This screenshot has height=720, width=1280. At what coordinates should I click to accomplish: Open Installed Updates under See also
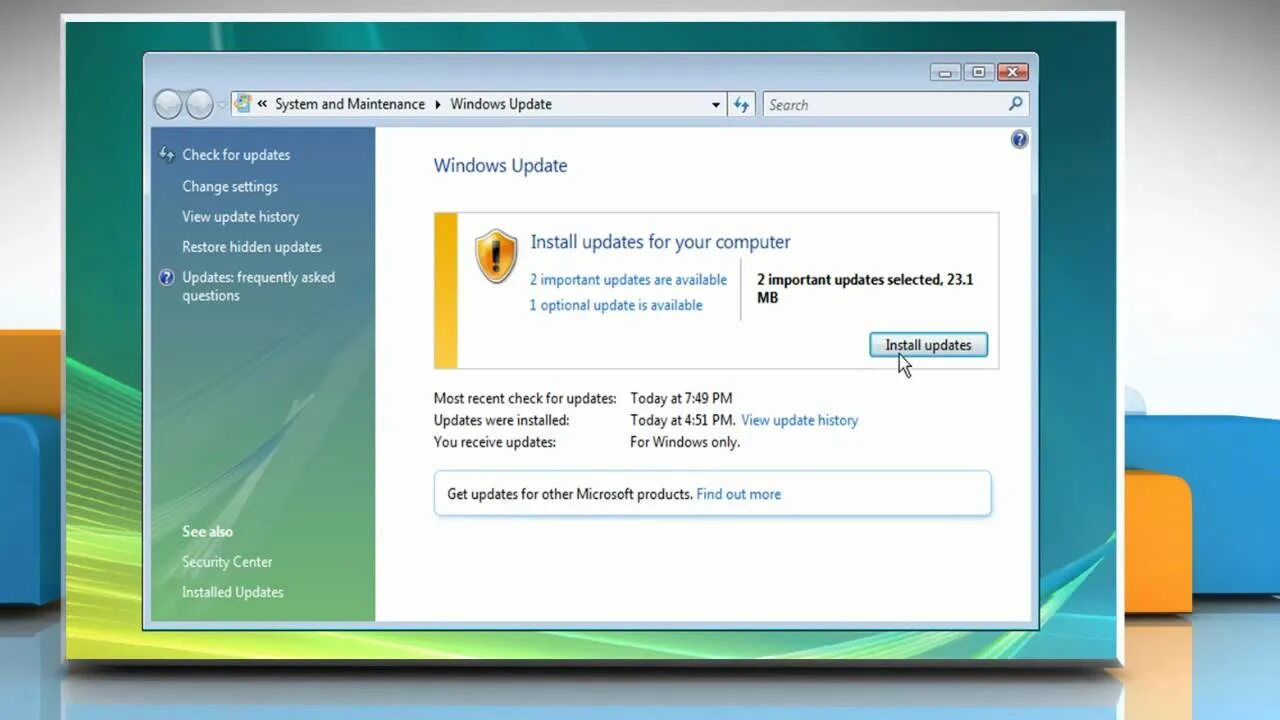(x=233, y=592)
